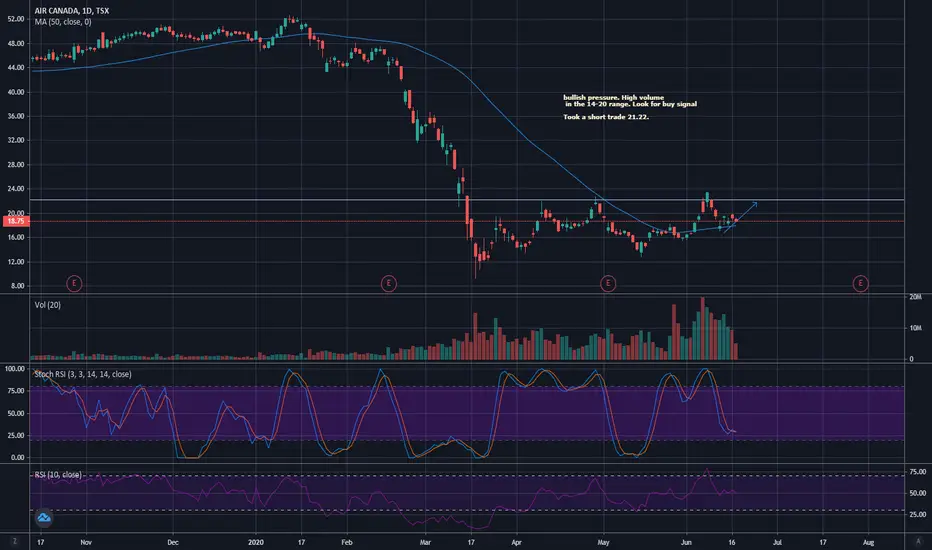The image size is (932, 550).
Task: Open the earnings marker near November
Action: click(74, 283)
